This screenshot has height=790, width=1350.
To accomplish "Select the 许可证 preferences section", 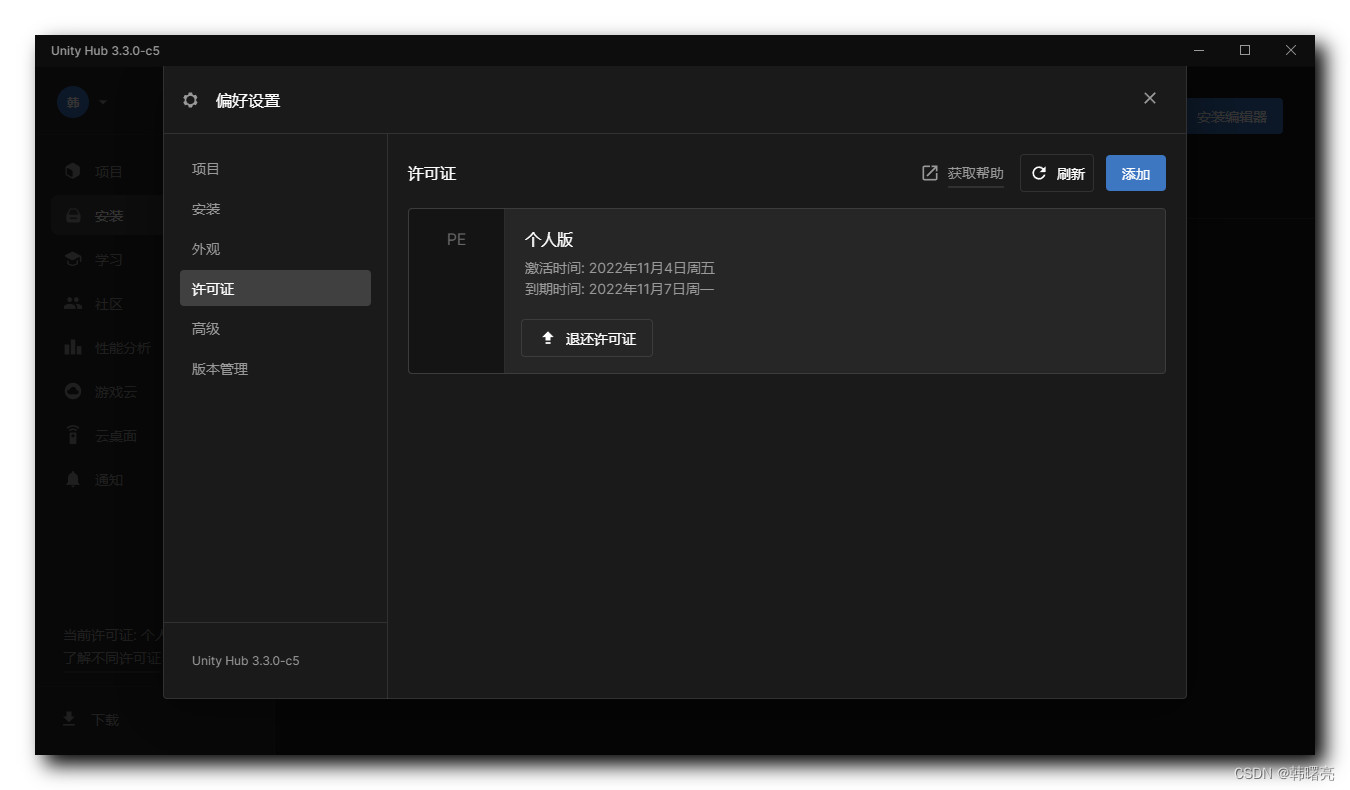I will [x=275, y=288].
